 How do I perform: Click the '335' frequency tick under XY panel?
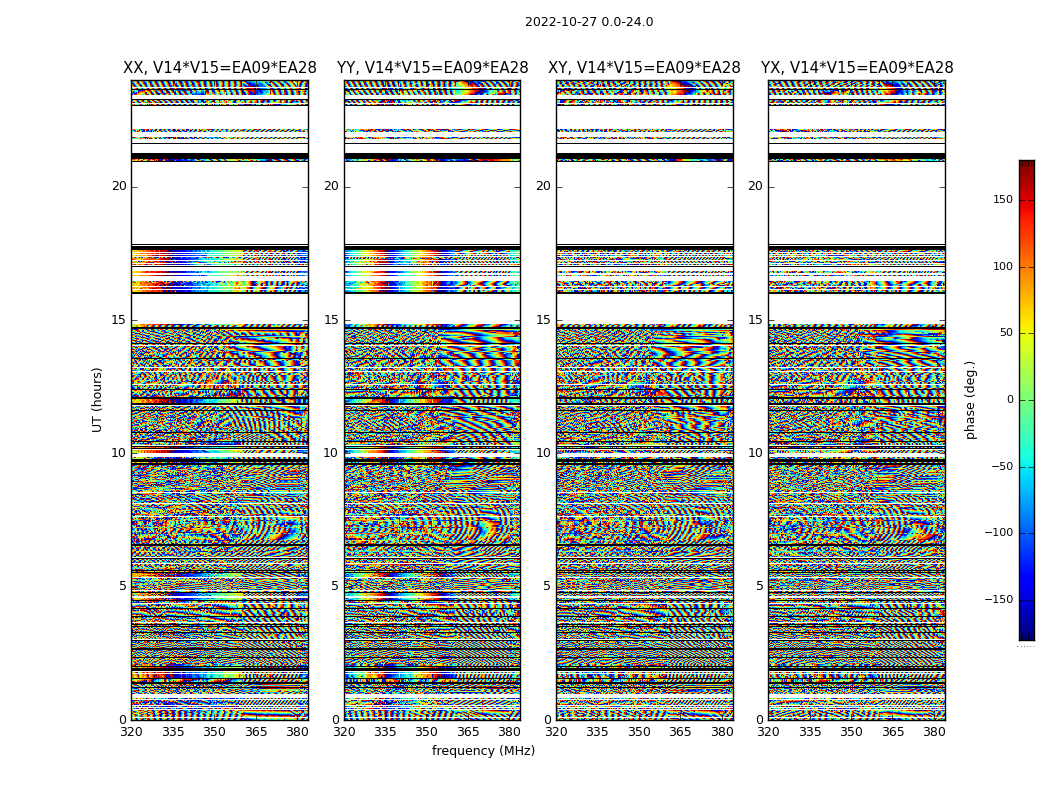[x=597, y=732]
